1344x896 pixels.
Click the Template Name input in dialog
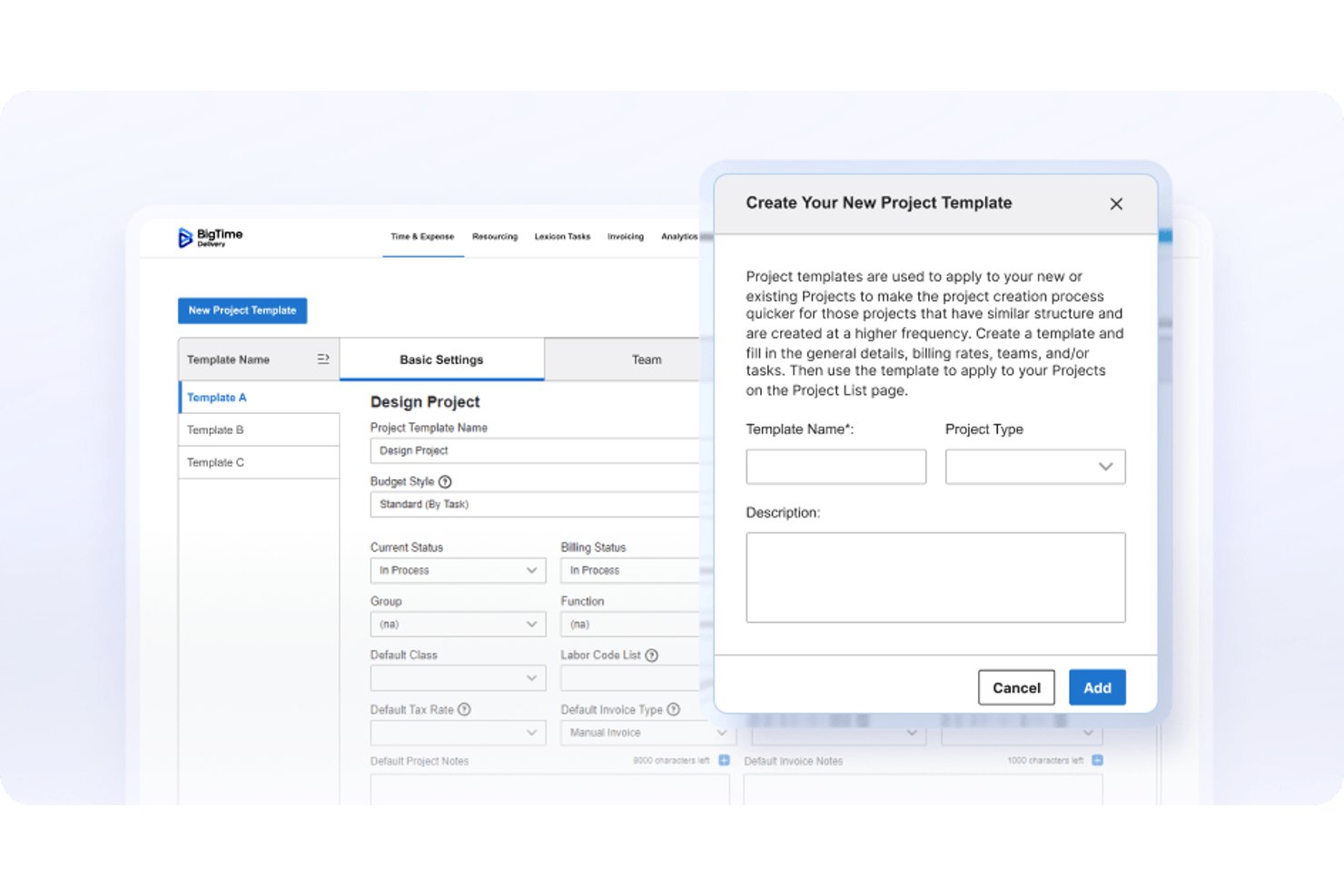coord(836,467)
